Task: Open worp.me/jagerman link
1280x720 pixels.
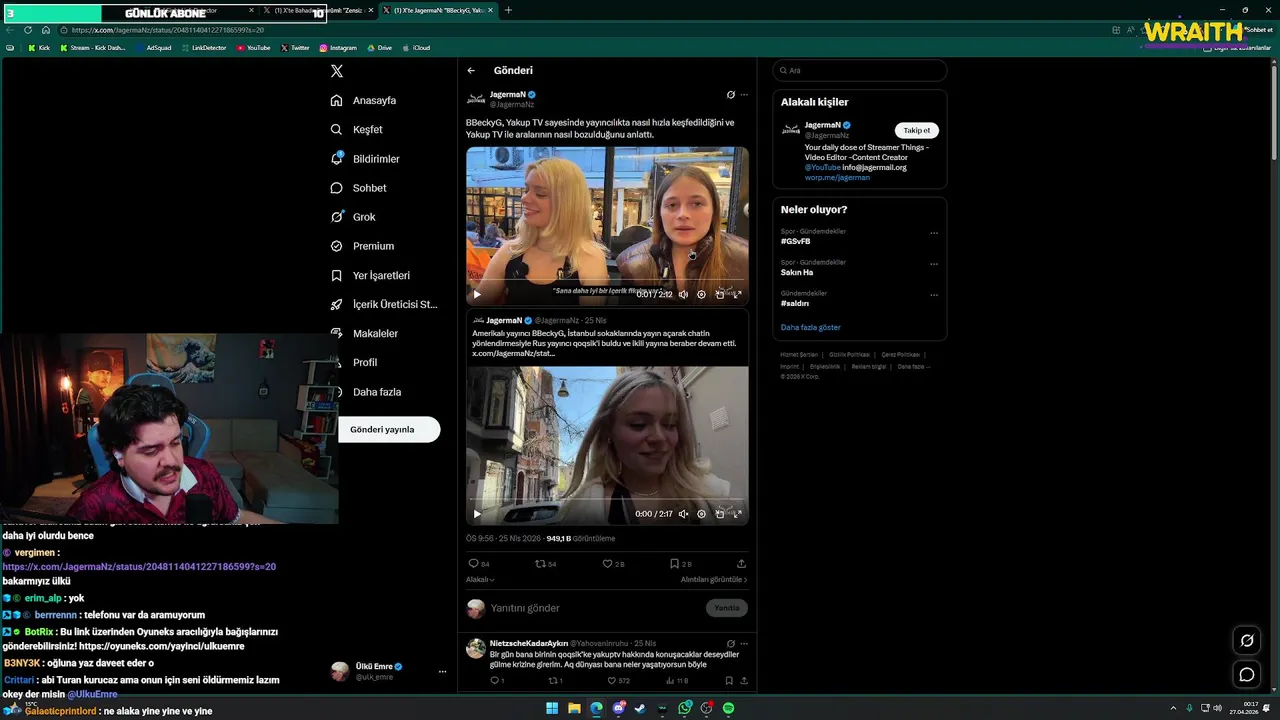Action: (837, 177)
